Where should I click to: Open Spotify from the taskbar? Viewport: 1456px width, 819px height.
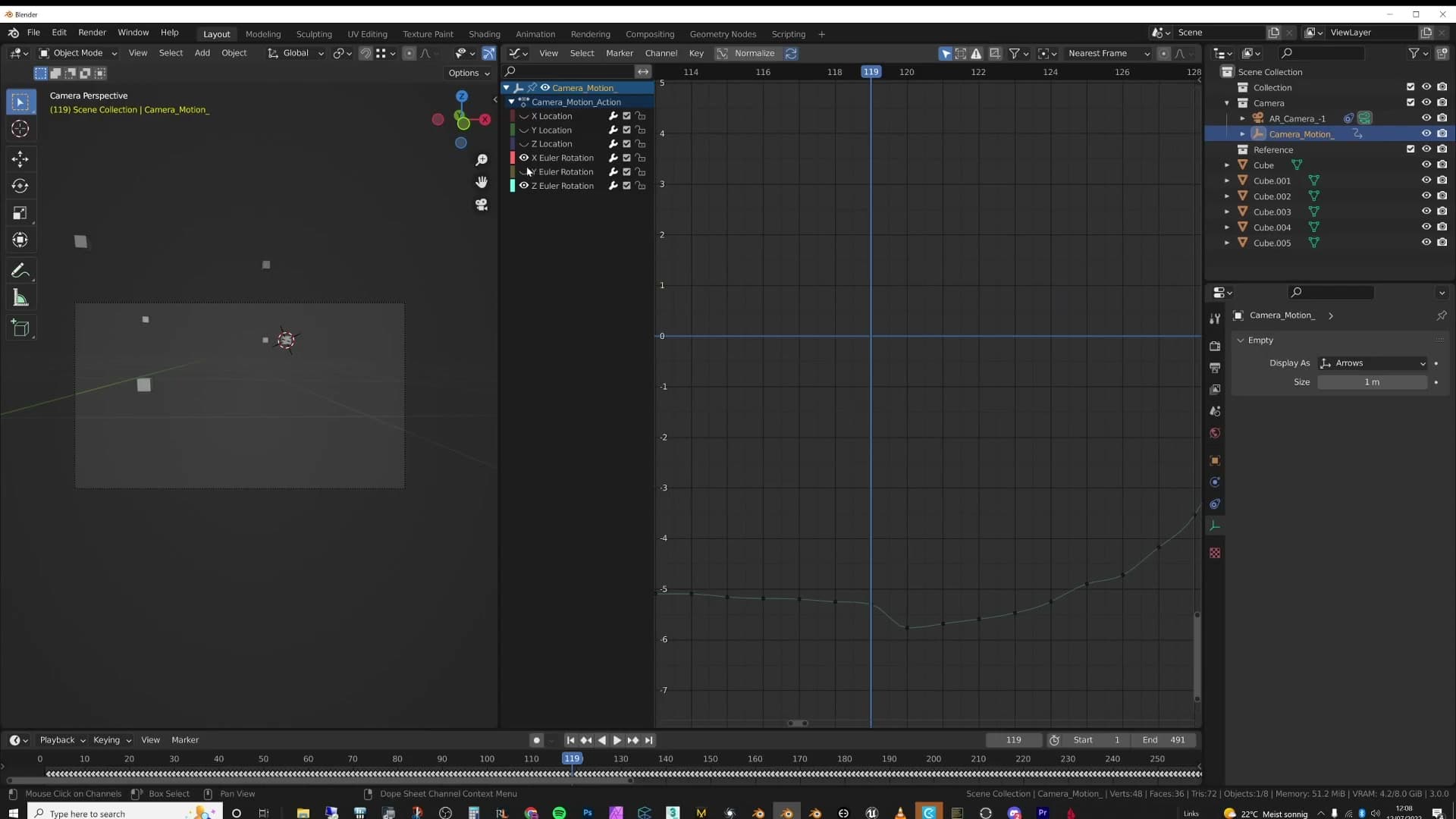559,813
